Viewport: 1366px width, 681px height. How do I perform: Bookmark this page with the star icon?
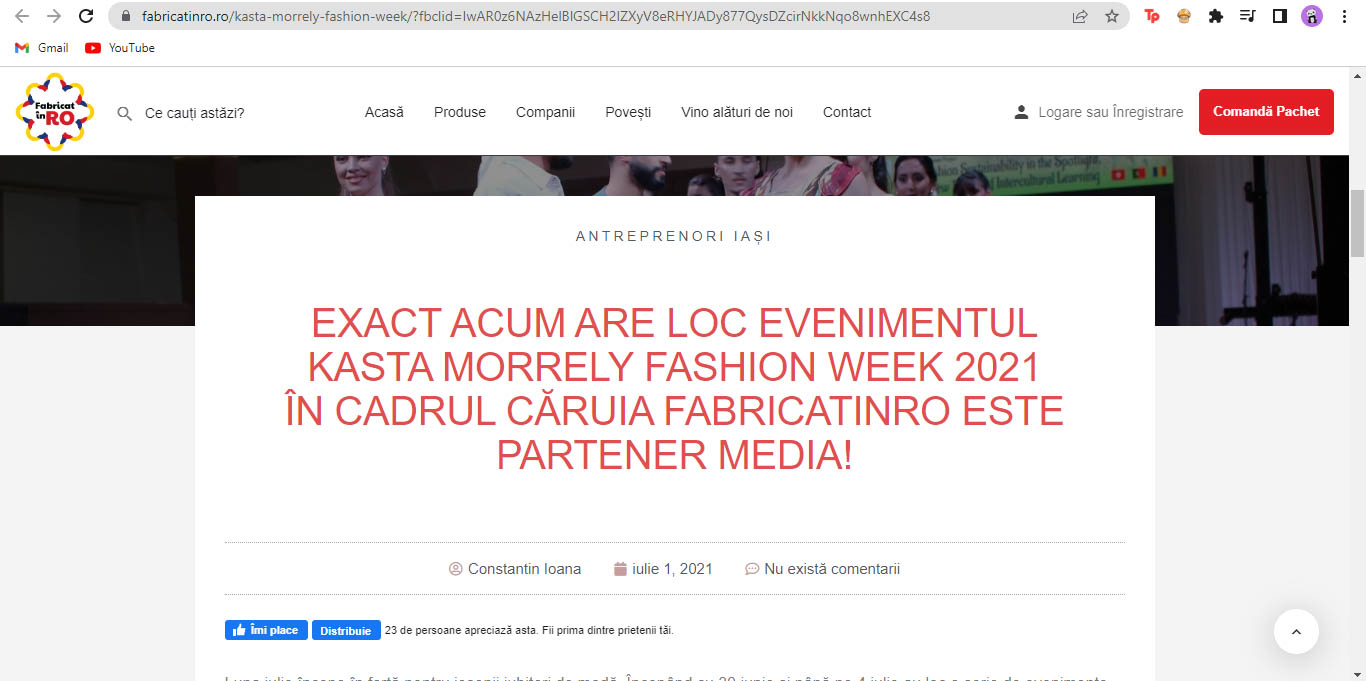click(x=1112, y=16)
